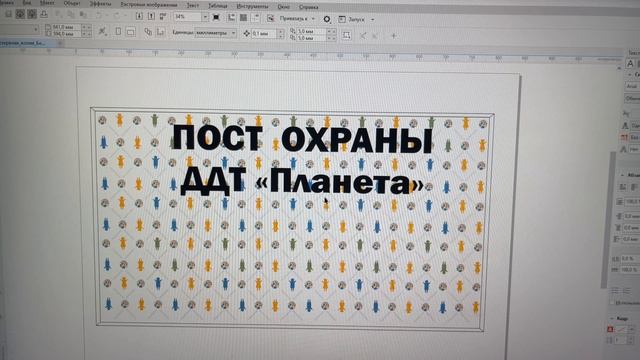Click the Options gear icon
The height and width of the screenshot is (360, 640).
[x=327, y=19]
